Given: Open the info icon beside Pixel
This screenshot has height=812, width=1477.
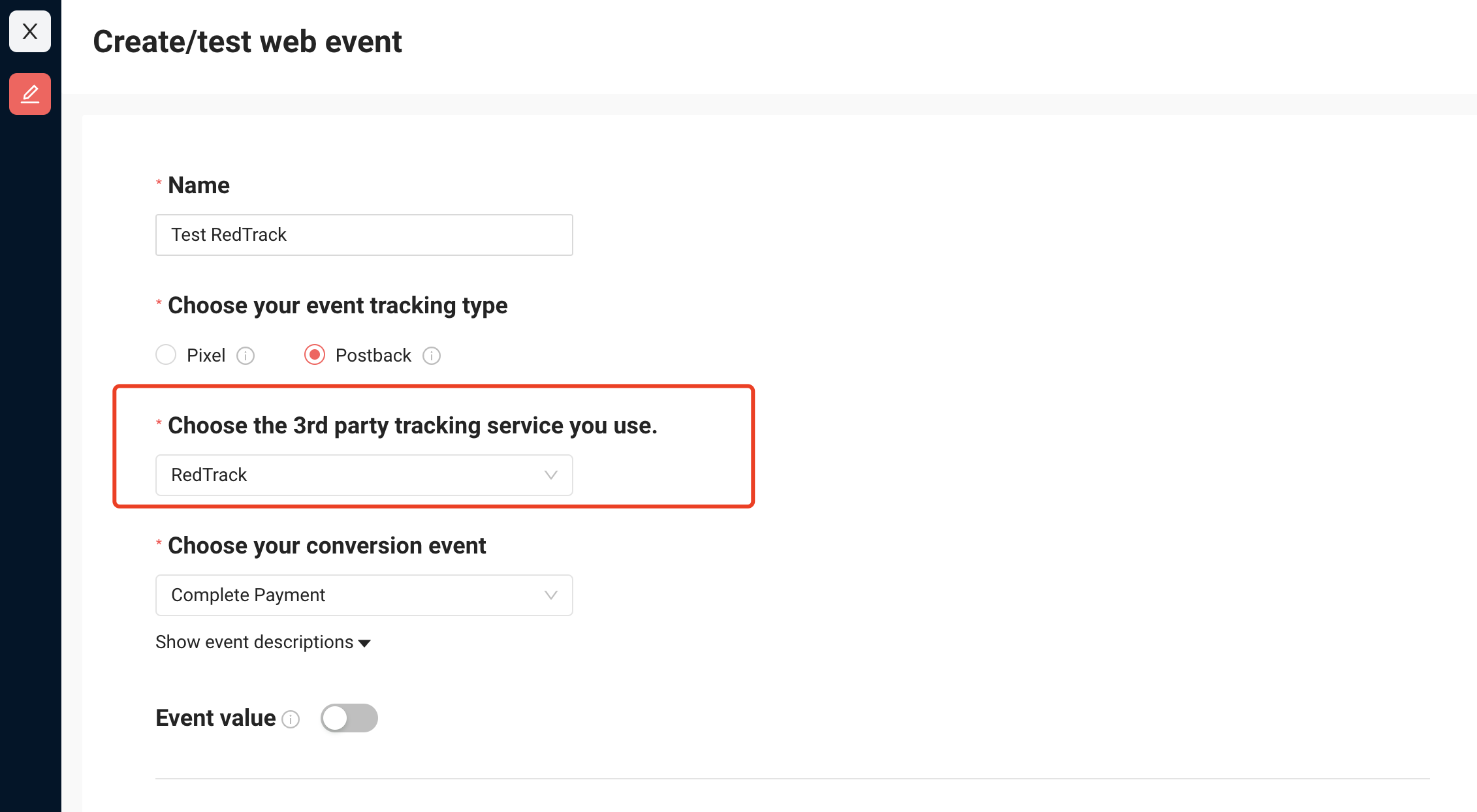Looking at the screenshot, I should pos(246,356).
